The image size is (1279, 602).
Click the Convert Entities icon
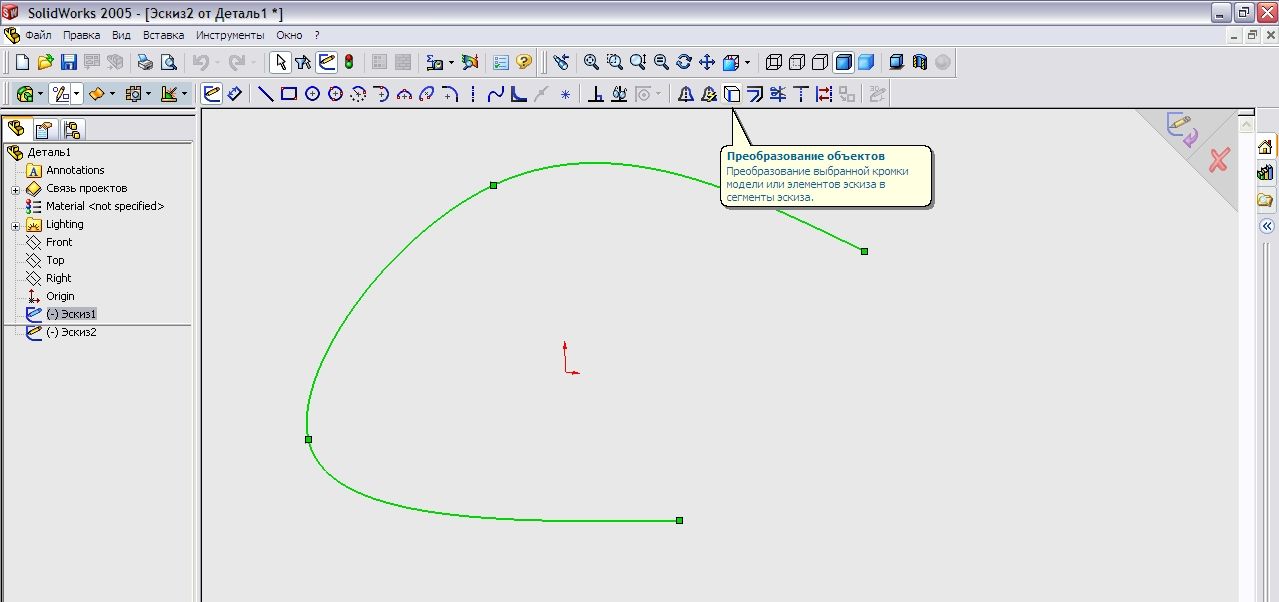tap(732, 94)
